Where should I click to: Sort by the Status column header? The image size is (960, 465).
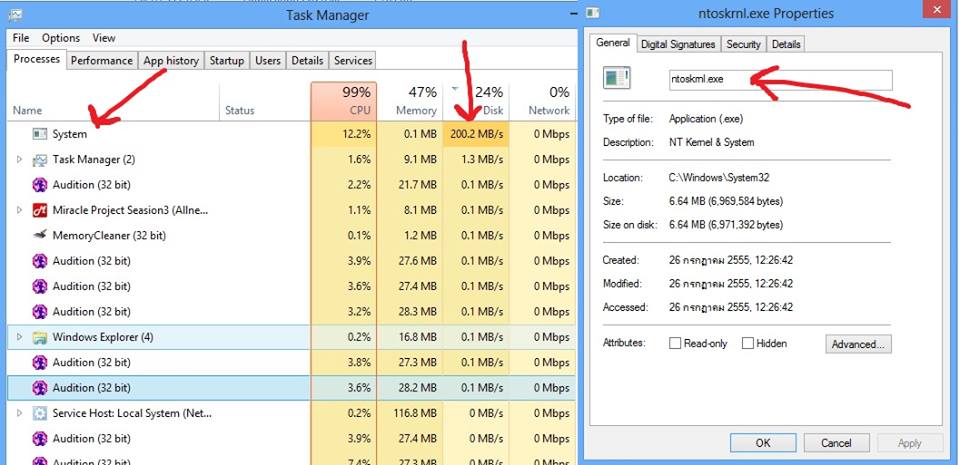pyautogui.click(x=265, y=102)
